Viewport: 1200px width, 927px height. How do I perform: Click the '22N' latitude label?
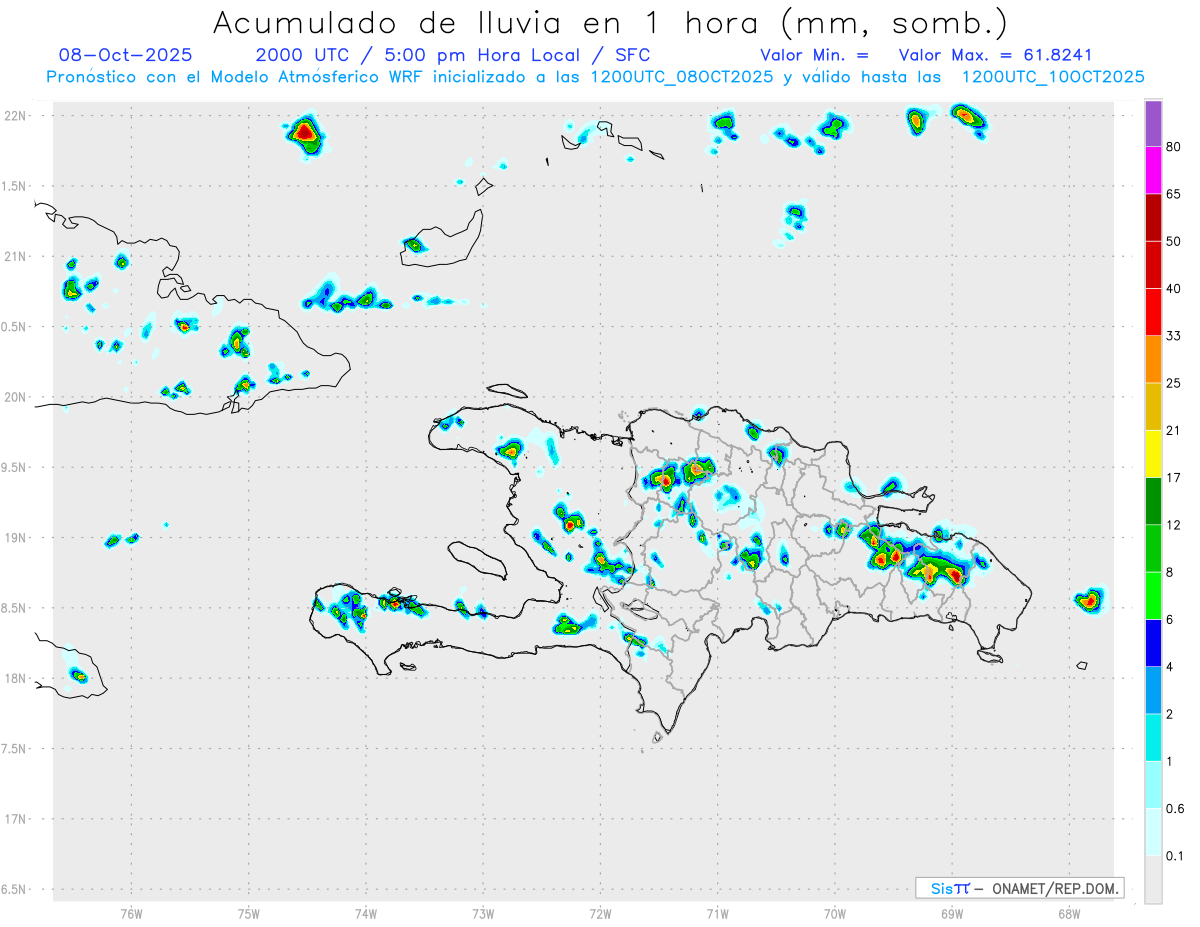pos(15,116)
